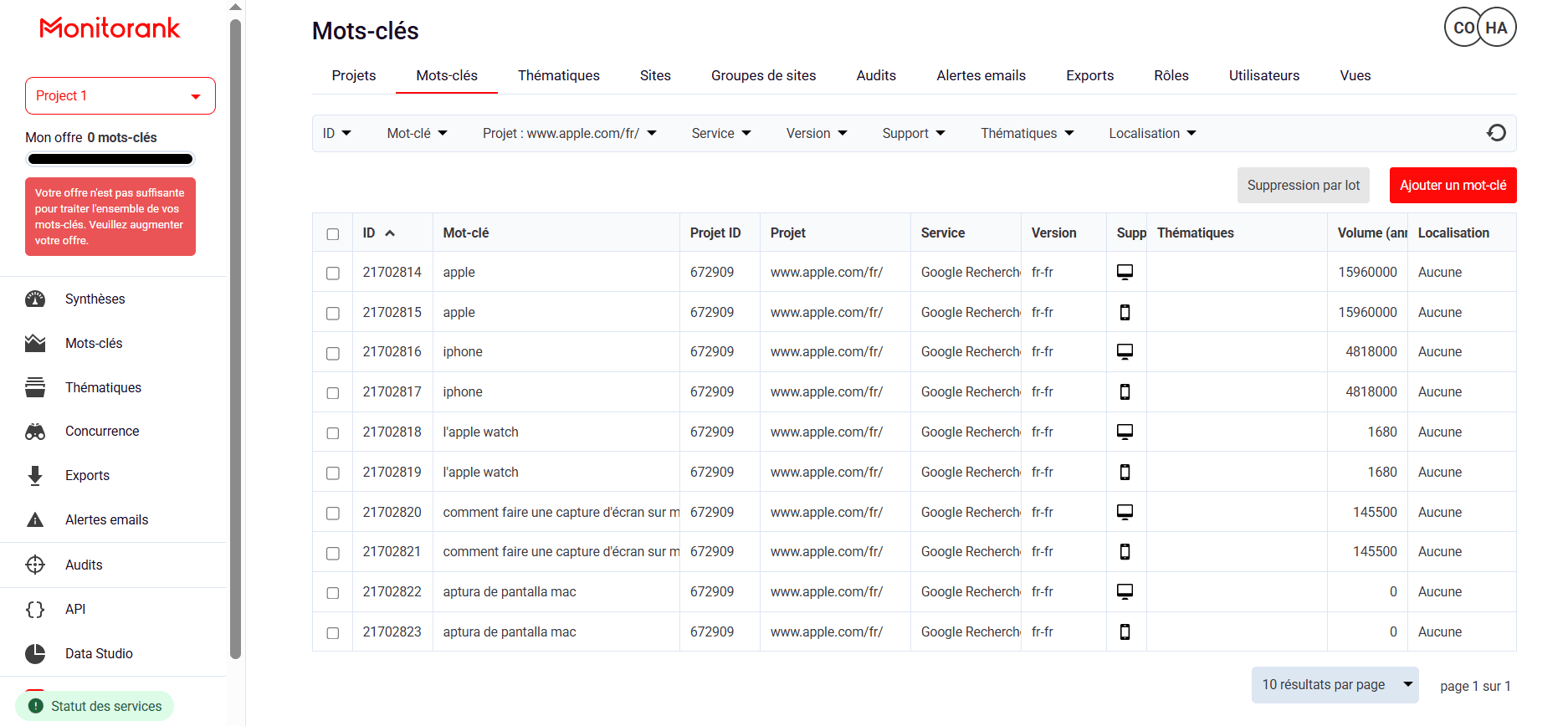This screenshot has width=1568, height=726.
Task: Click desktop icon in row 21702820
Action: pyautogui.click(x=1125, y=512)
